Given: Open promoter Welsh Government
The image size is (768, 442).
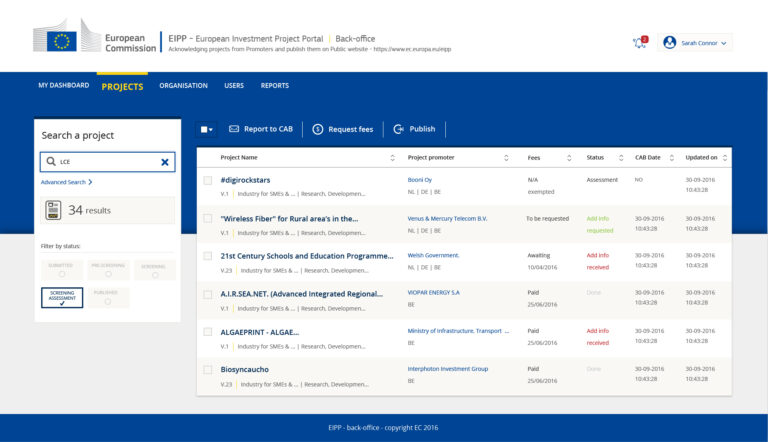Looking at the screenshot, I should click(x=433, y=255).
